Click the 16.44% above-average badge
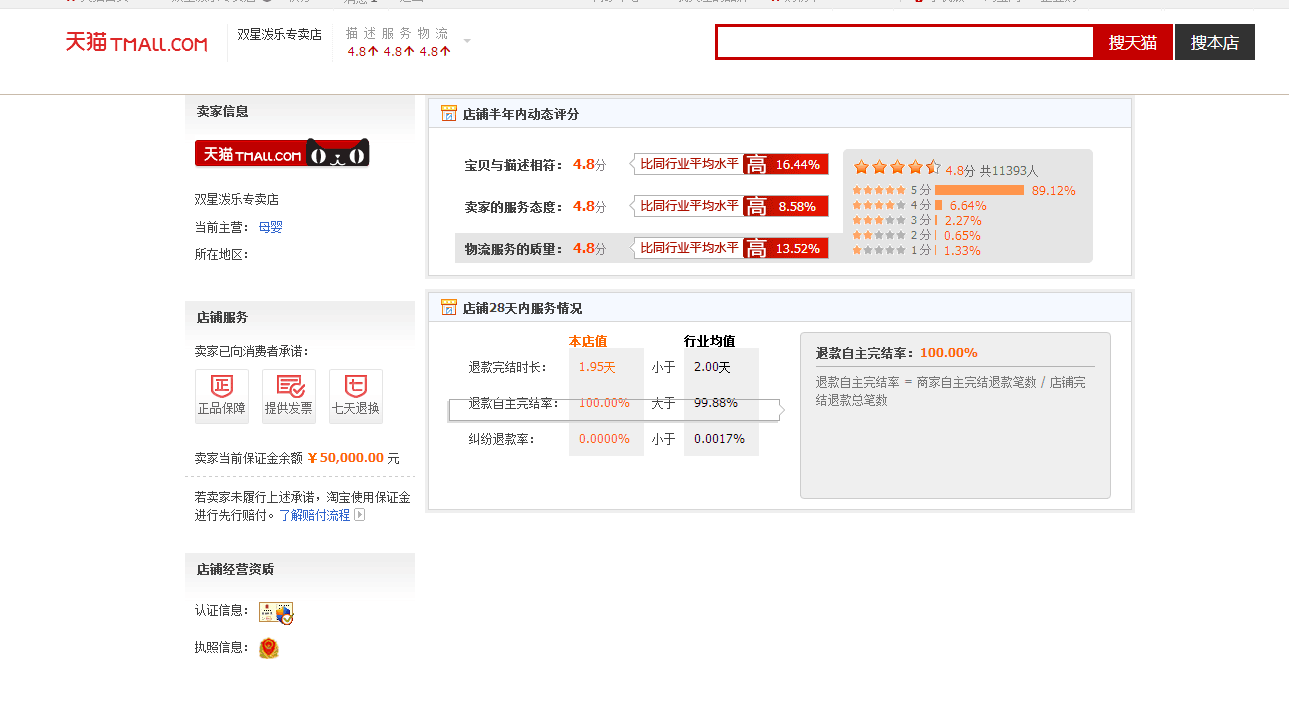The image size is (1289, 709). (x=786, y=164)
